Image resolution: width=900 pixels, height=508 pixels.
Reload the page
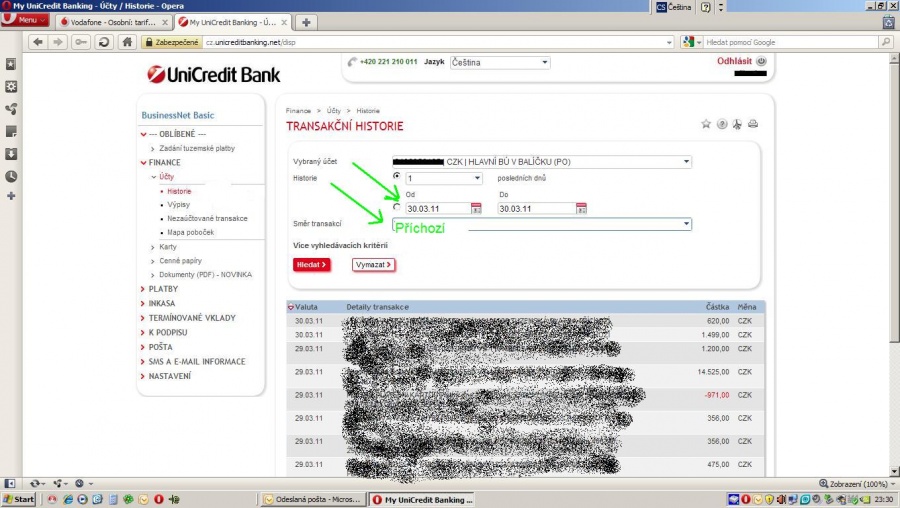[104, 42]
